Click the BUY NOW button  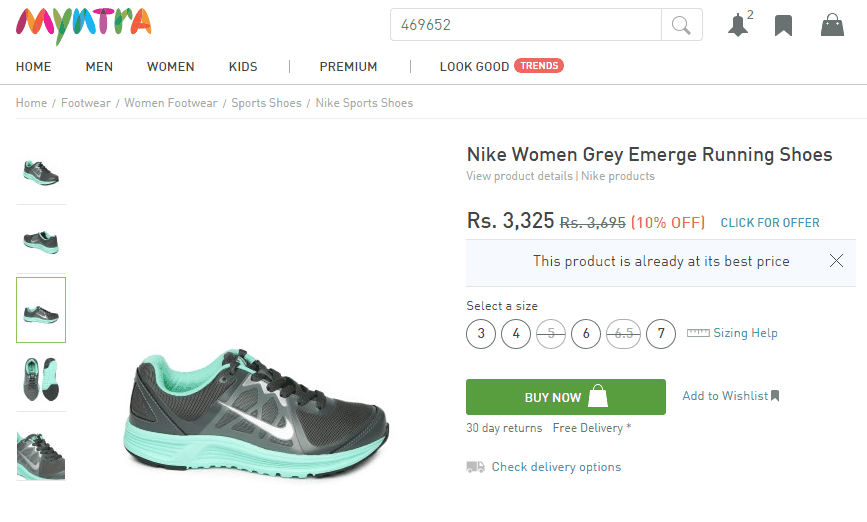click(x=566, y=397)
